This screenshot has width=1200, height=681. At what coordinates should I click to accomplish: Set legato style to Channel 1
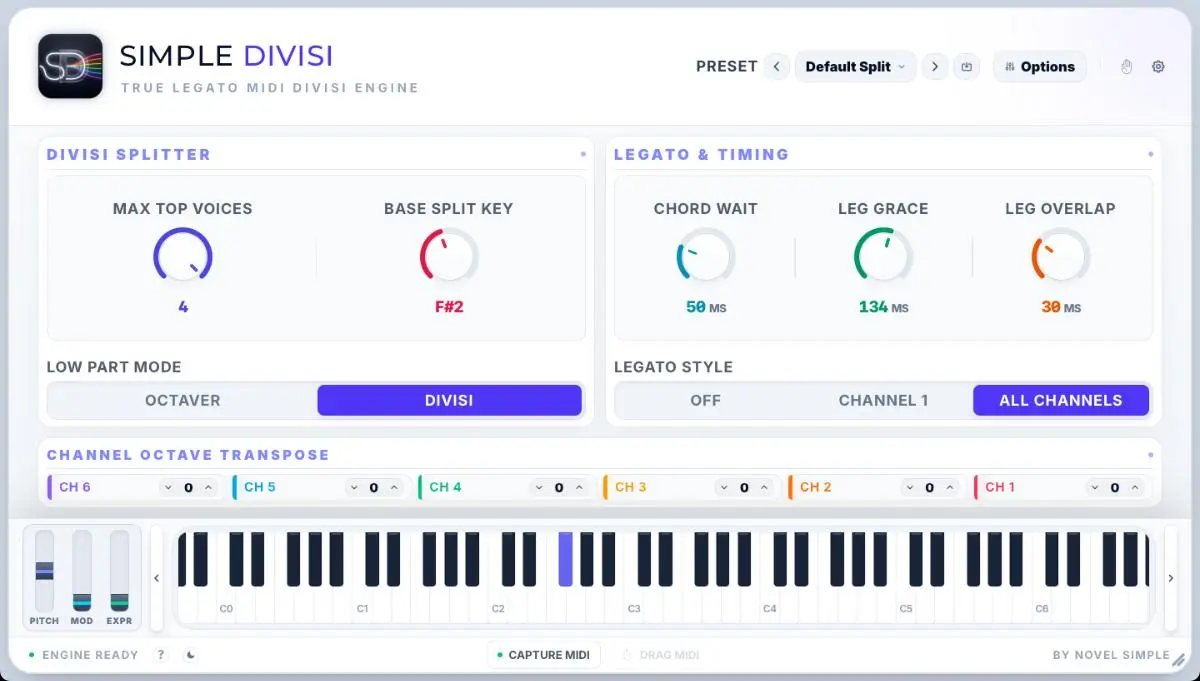883,400
